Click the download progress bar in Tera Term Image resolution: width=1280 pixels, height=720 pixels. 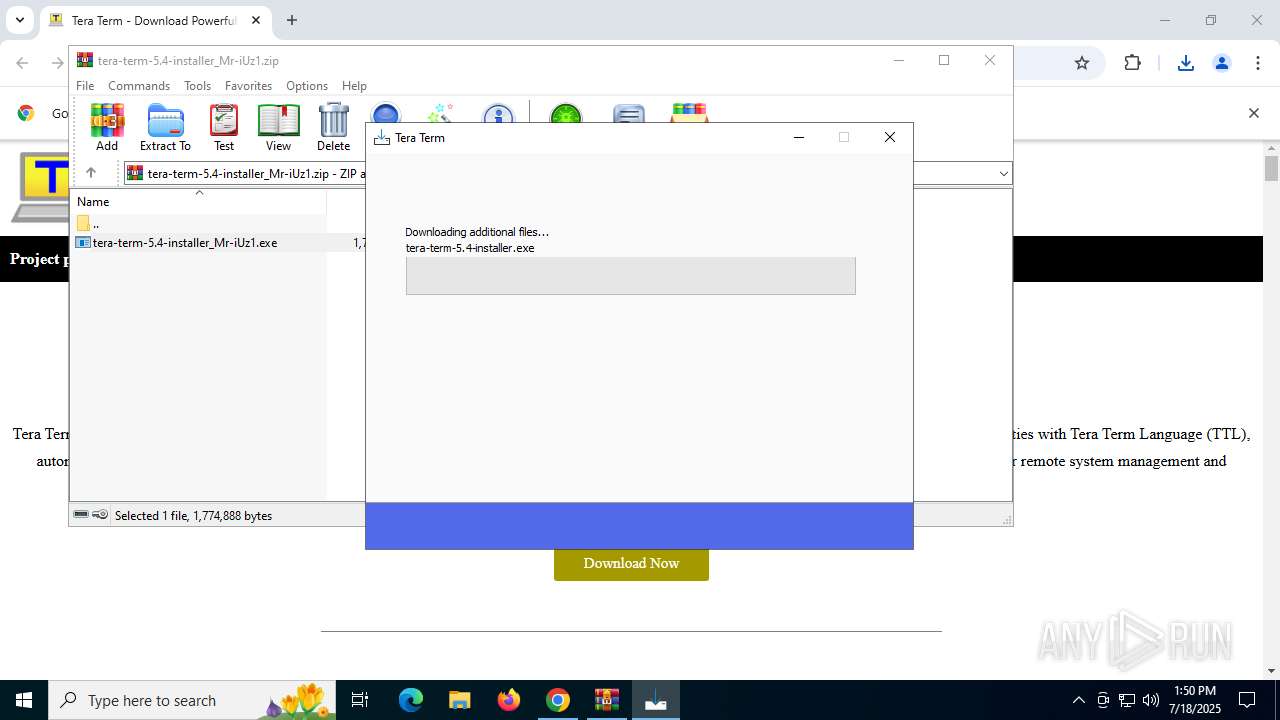[630, 276]
